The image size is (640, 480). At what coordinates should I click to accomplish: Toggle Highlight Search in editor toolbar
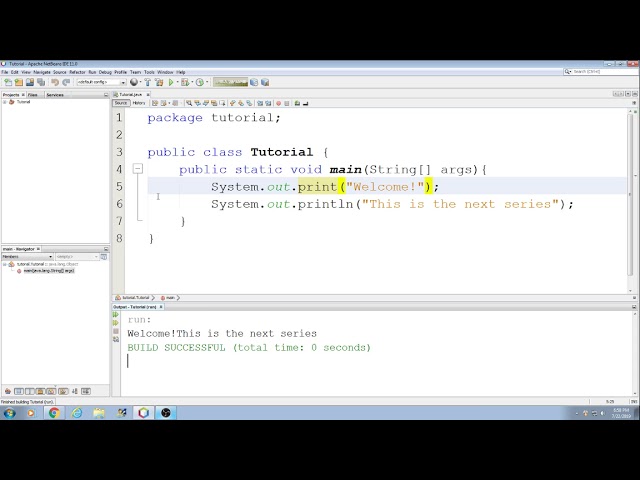pos(214,103)
